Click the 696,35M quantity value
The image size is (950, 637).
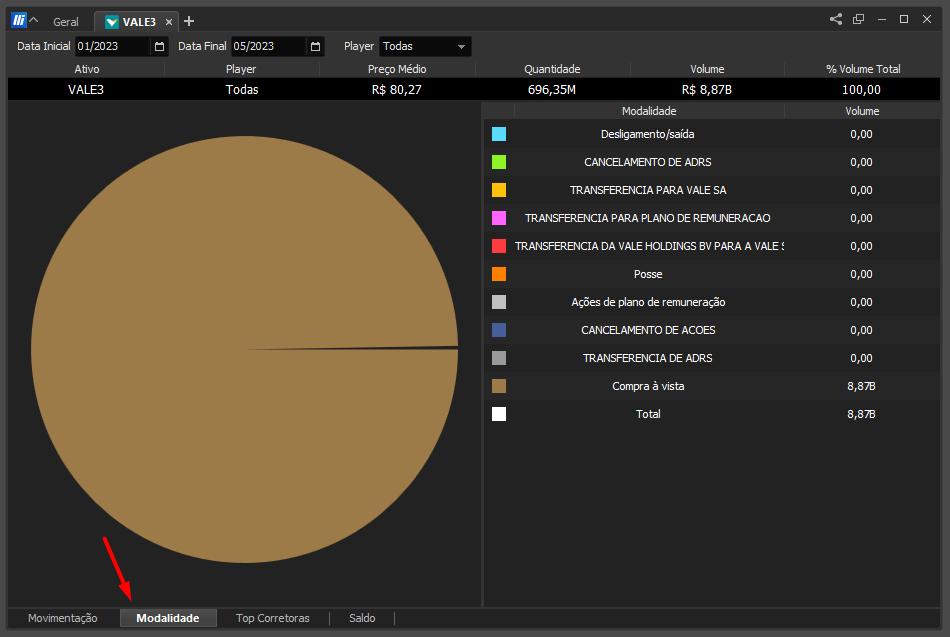[x=552, y=90]
